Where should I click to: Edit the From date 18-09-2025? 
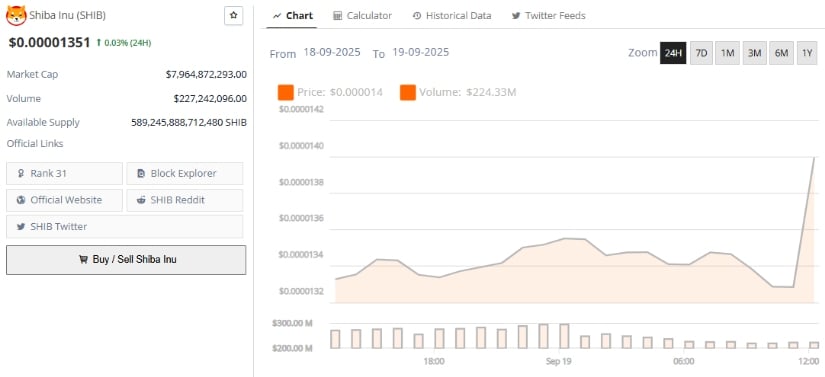click(332, 53)
